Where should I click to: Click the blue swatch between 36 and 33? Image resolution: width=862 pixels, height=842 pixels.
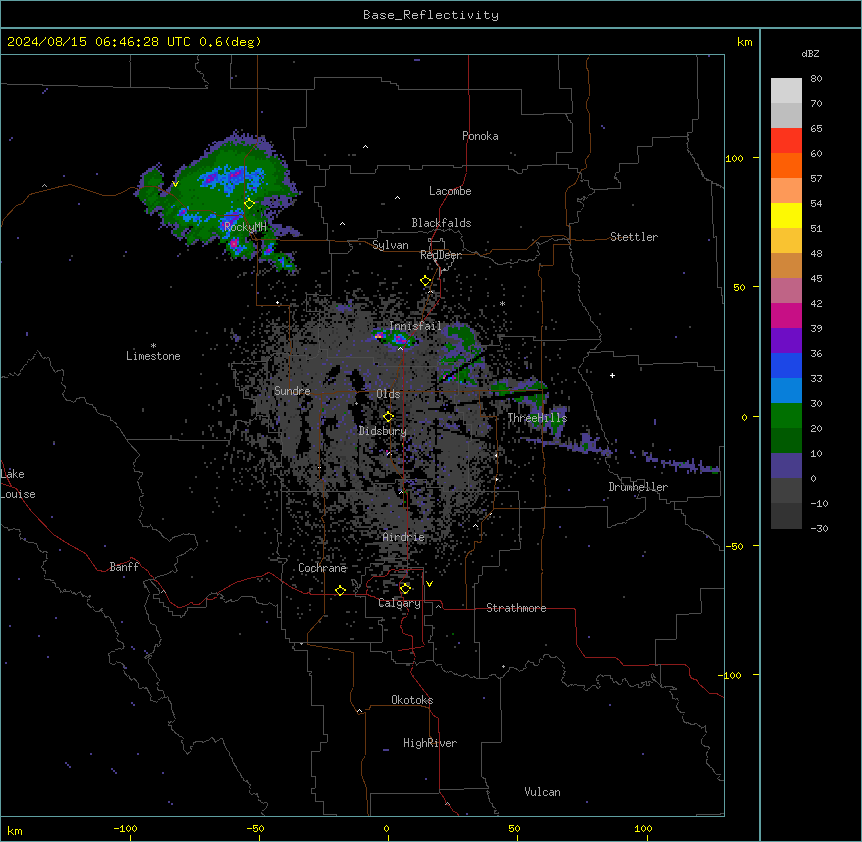pos(786,365)
